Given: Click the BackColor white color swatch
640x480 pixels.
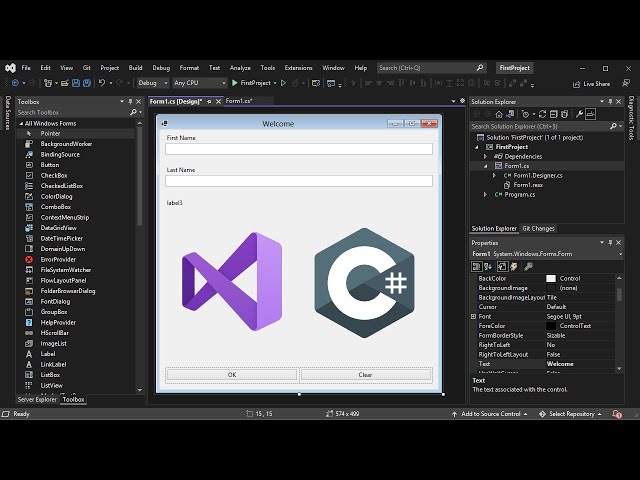Looking at the screenshot, I should pos(551,278).
